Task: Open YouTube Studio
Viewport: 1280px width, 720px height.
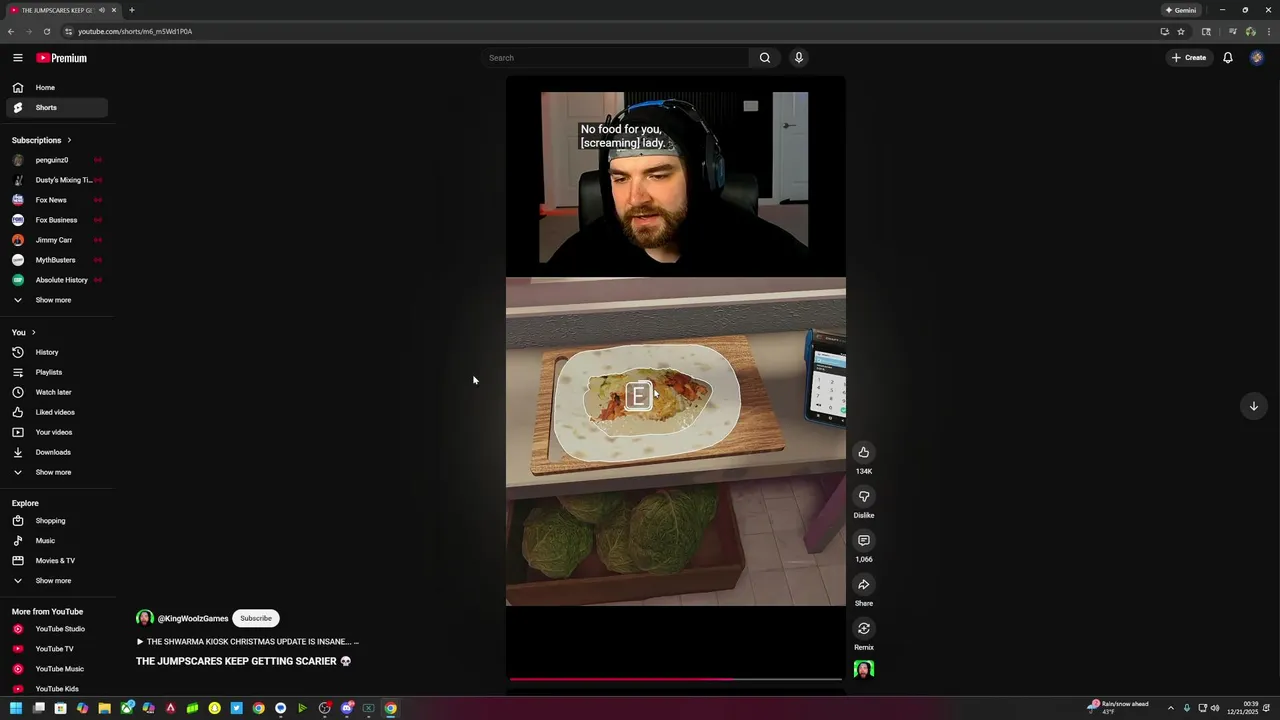Action: point(57,629)
